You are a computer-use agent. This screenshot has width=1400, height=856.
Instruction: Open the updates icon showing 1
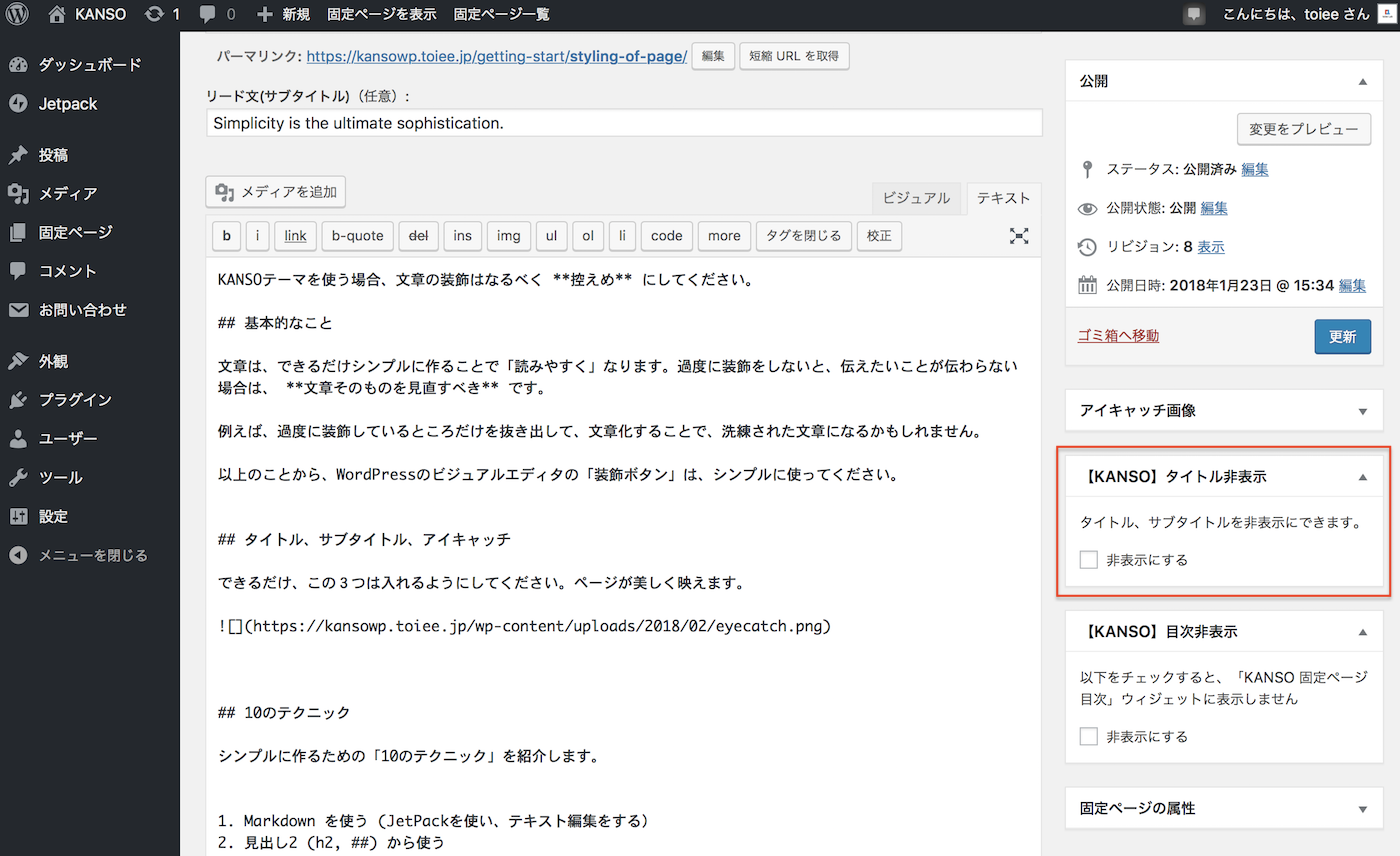pyautogui.click(x=162, y=14)
